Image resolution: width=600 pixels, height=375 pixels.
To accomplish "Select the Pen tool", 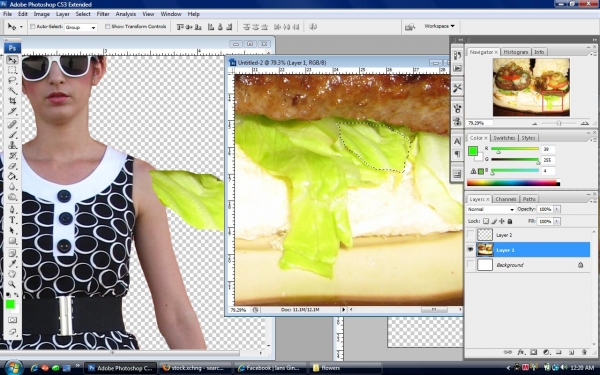I will [x=12, y=210].
